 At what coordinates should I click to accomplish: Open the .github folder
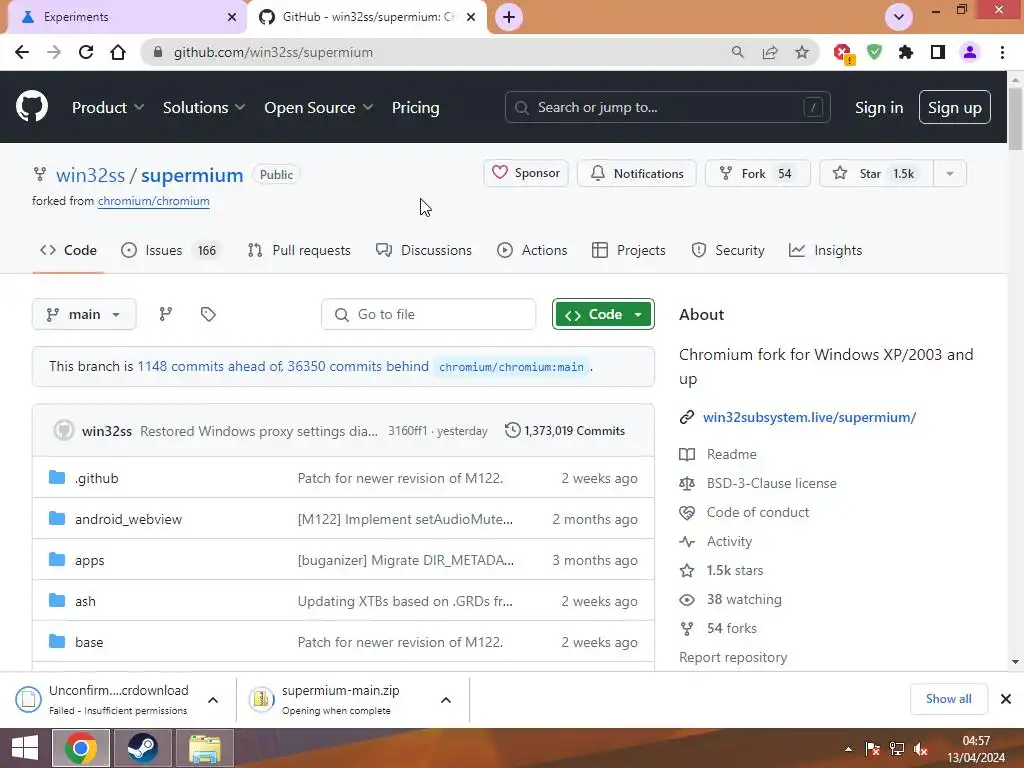tap(97, 478)
